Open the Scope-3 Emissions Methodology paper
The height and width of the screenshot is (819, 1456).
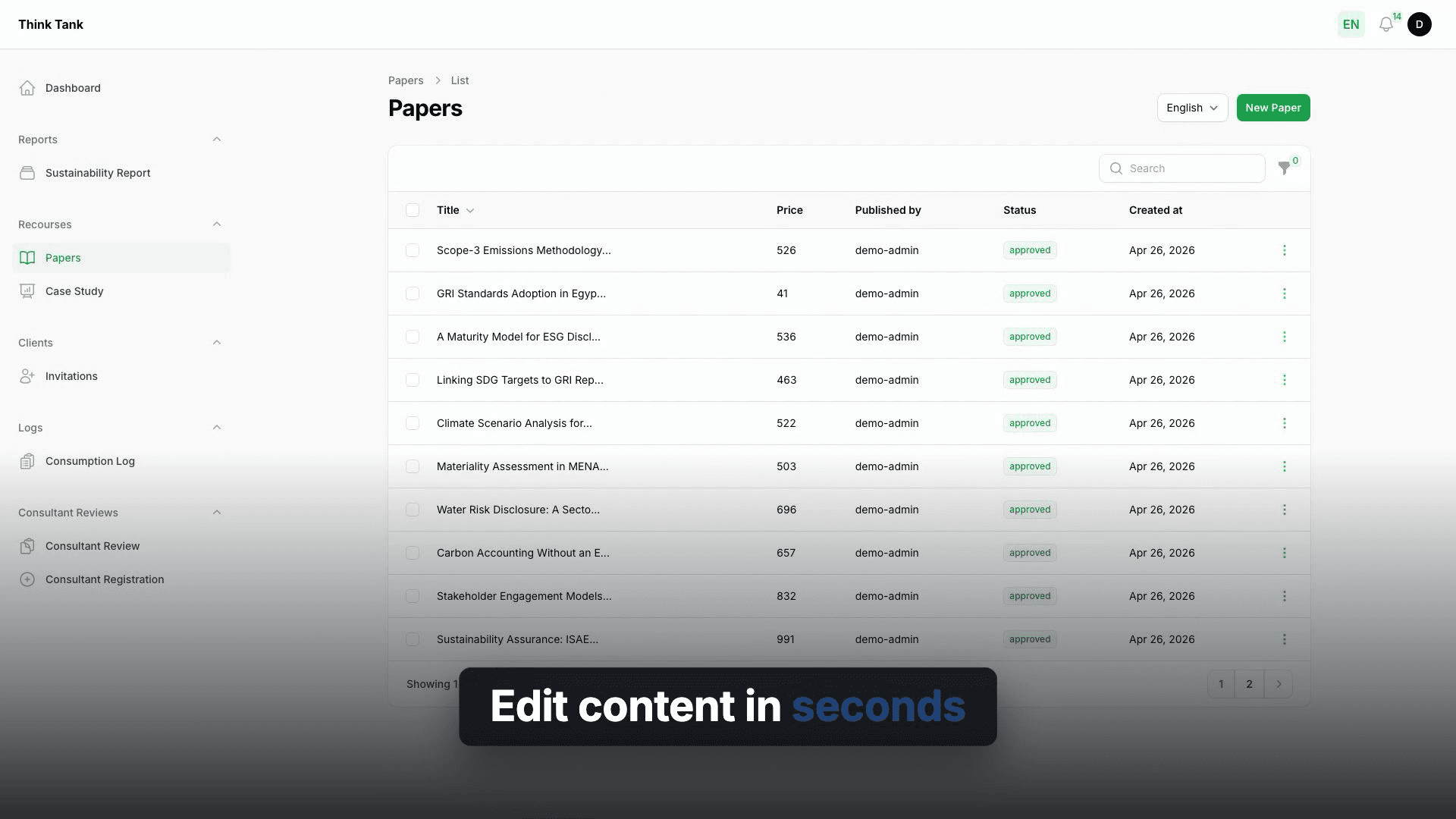523,250
